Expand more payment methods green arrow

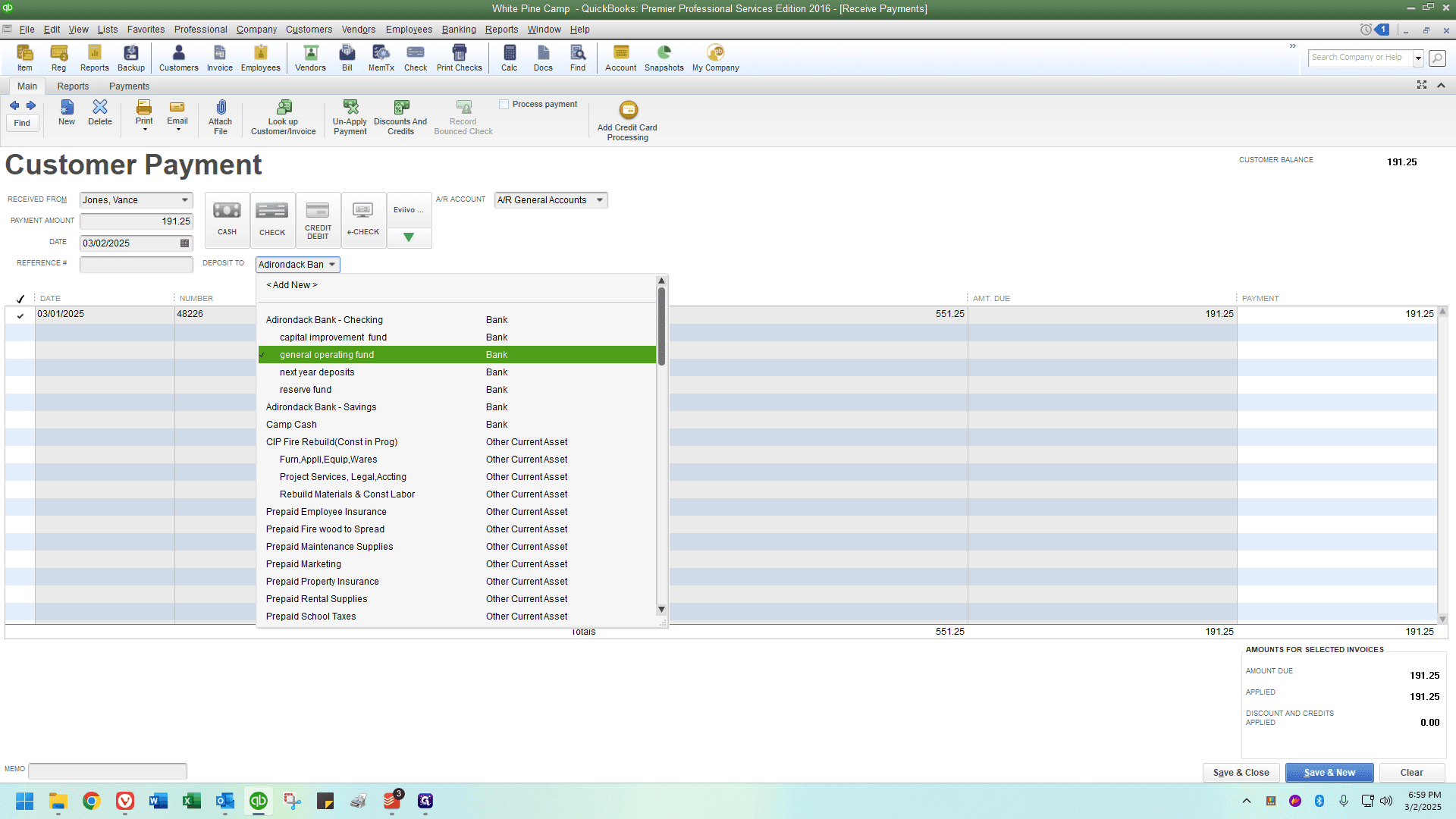[409, 237]
